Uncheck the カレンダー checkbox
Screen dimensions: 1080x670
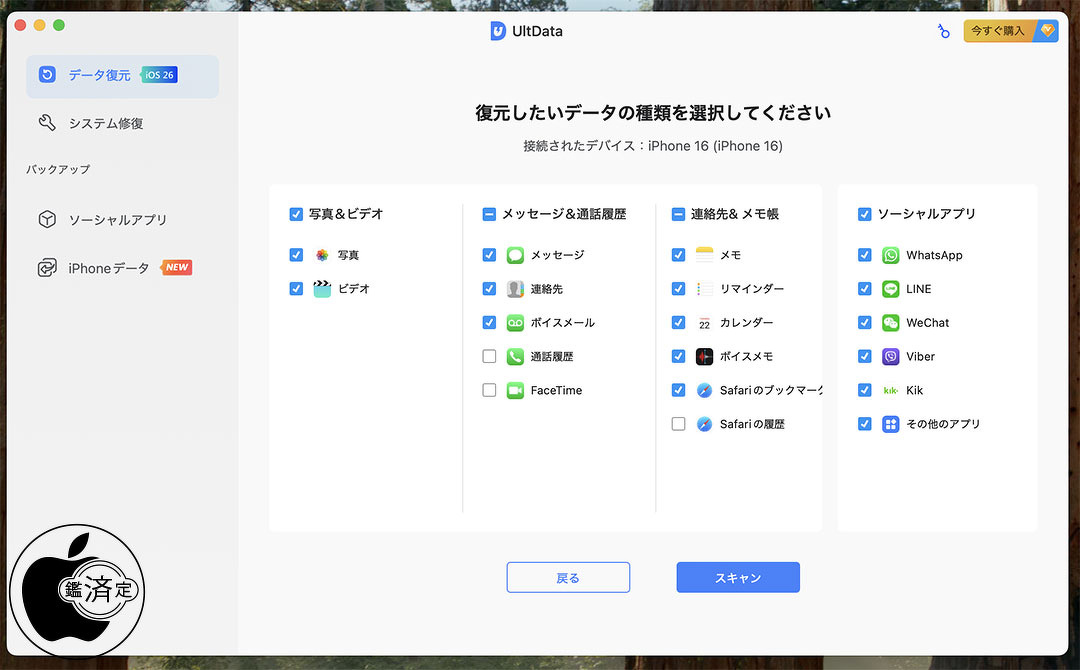pyautogui.click(x=678, y=322)
